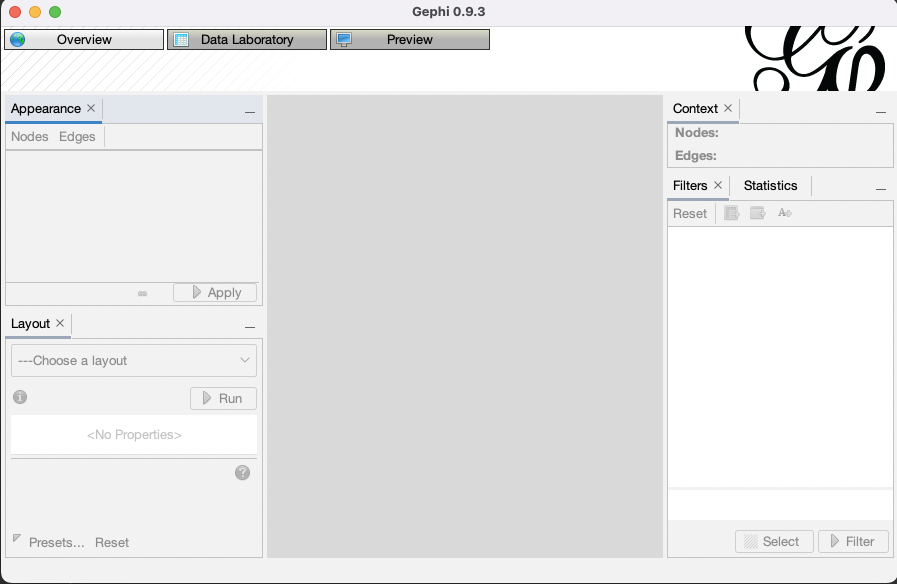
Task: Click the Filter button at bottom right
Action: [x=853, y=541]
